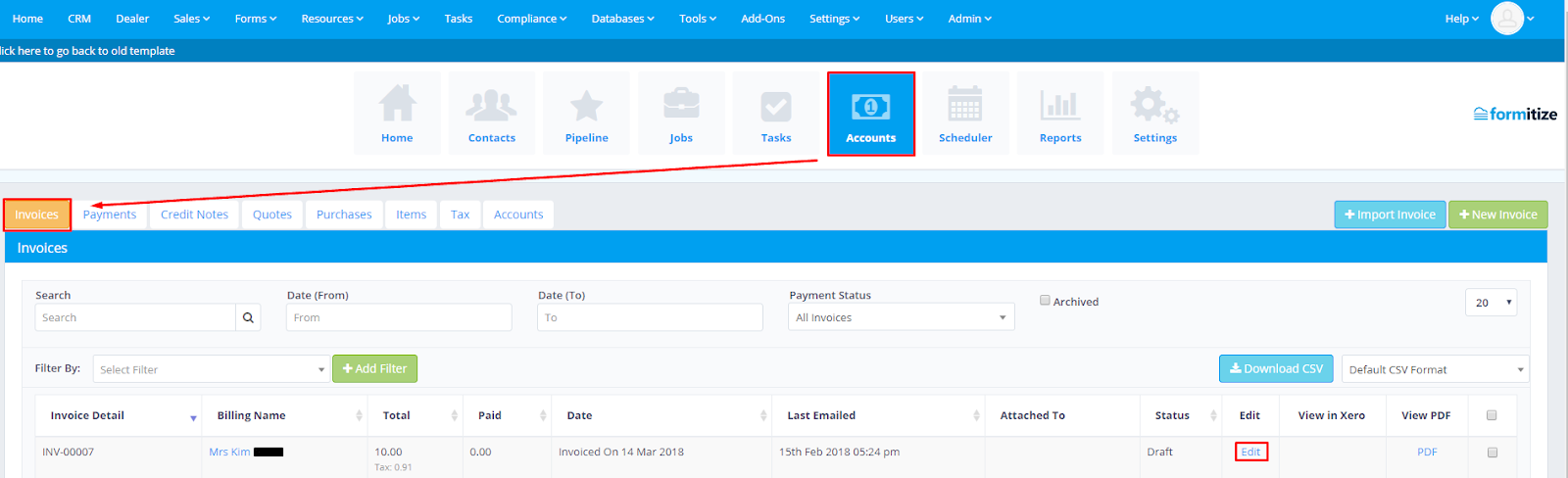This screenshot has height=478, width=1568.
Task: Open the Tasks menu item in top bar
Action: coord(459,19)
